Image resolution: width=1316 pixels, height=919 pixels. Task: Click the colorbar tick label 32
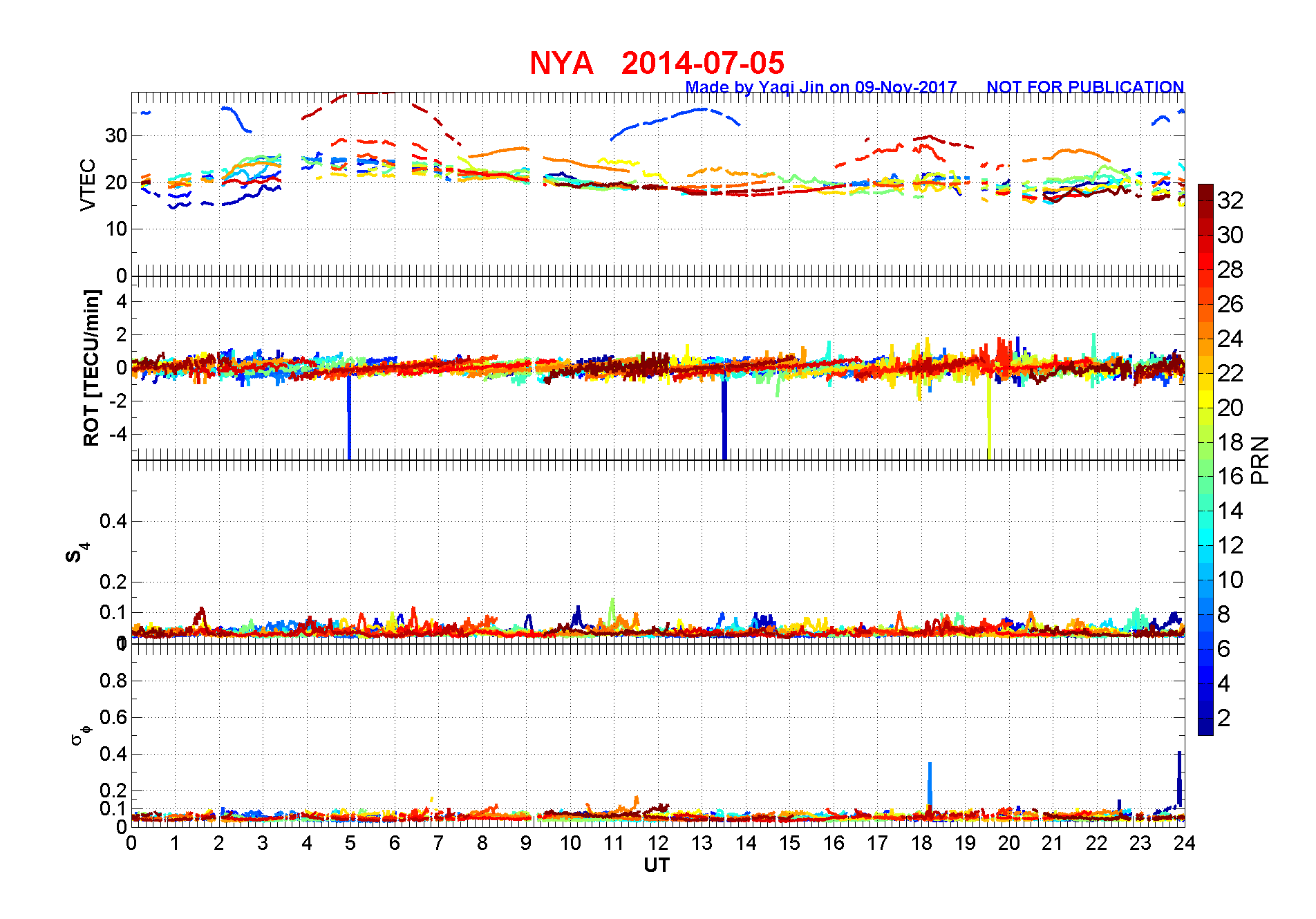(x=1230, y=200)
